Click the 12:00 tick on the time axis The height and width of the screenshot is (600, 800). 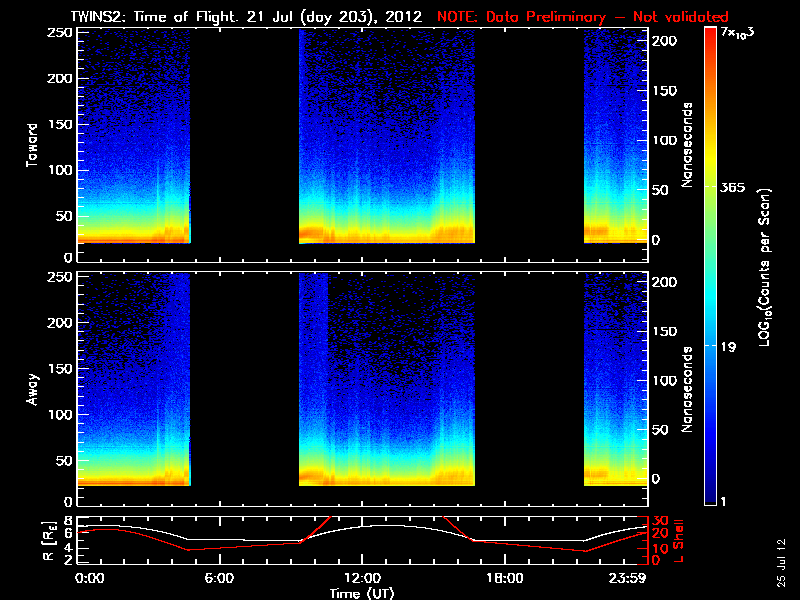pyautogui.click(x=362, y=578)
